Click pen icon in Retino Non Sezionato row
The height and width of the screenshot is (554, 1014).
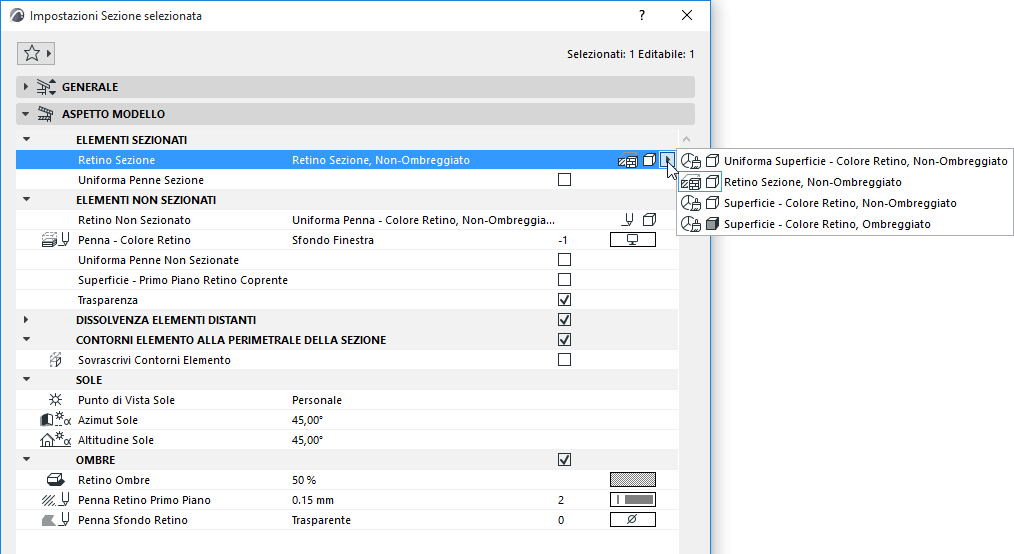point(627,220)
